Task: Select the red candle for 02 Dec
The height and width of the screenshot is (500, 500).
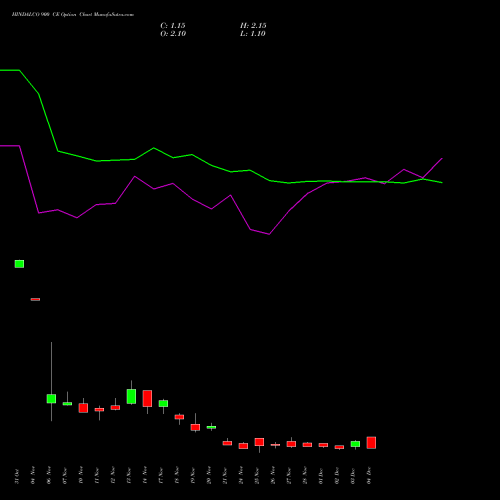Action: tap(339, 447)
